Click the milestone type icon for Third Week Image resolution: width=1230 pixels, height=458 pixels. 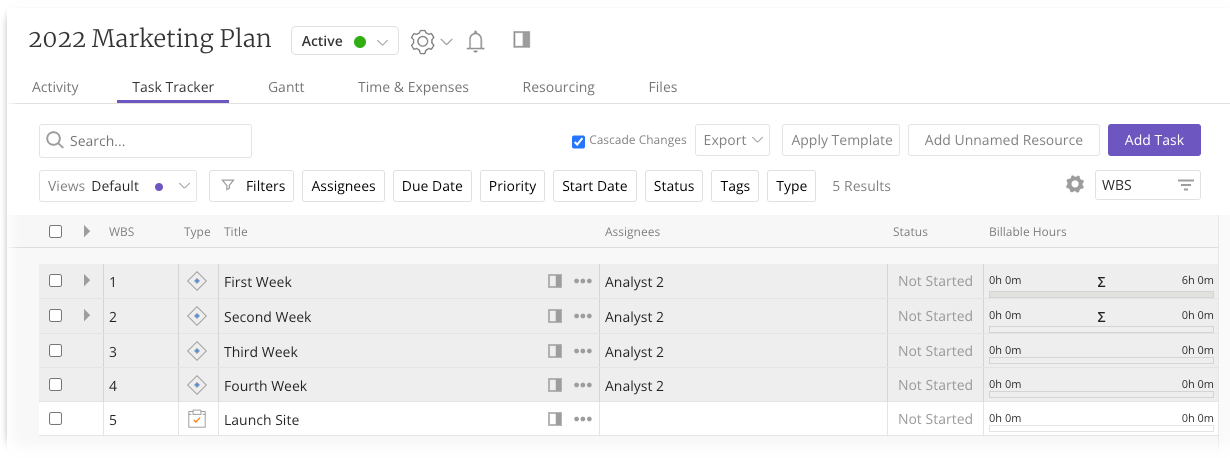pos(197,351)
